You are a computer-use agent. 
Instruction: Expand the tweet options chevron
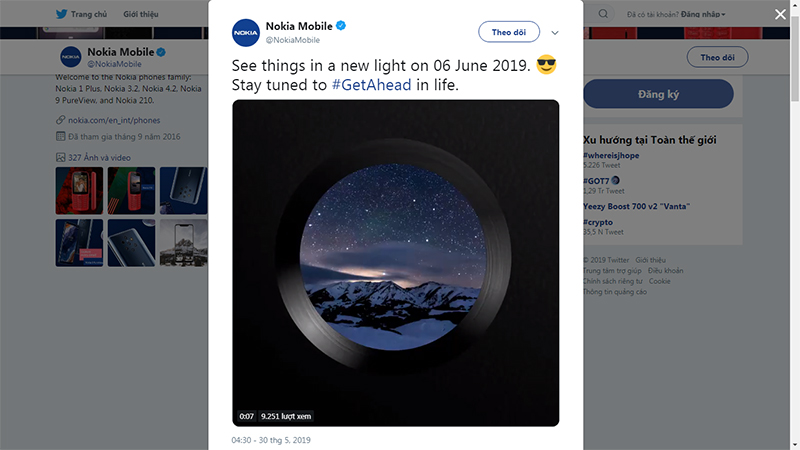555,33
